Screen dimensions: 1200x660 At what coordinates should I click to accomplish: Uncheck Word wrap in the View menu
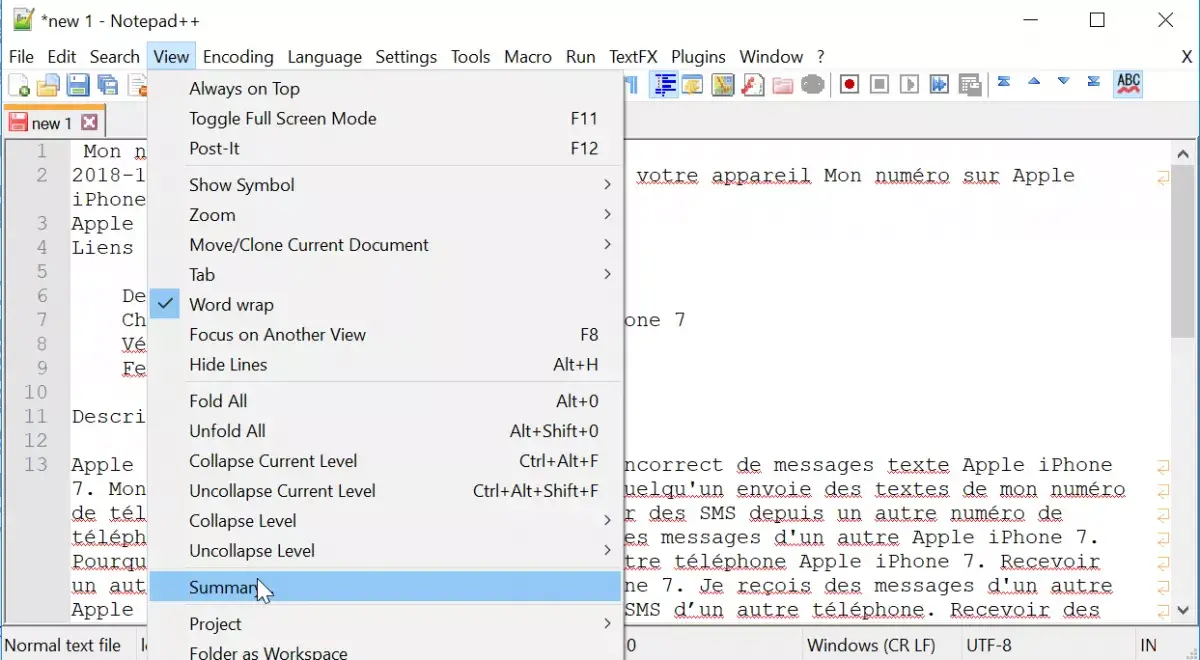coord(385,305)
